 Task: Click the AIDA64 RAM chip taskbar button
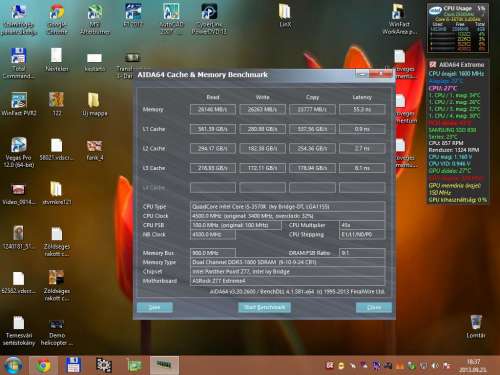pos(164,365)
